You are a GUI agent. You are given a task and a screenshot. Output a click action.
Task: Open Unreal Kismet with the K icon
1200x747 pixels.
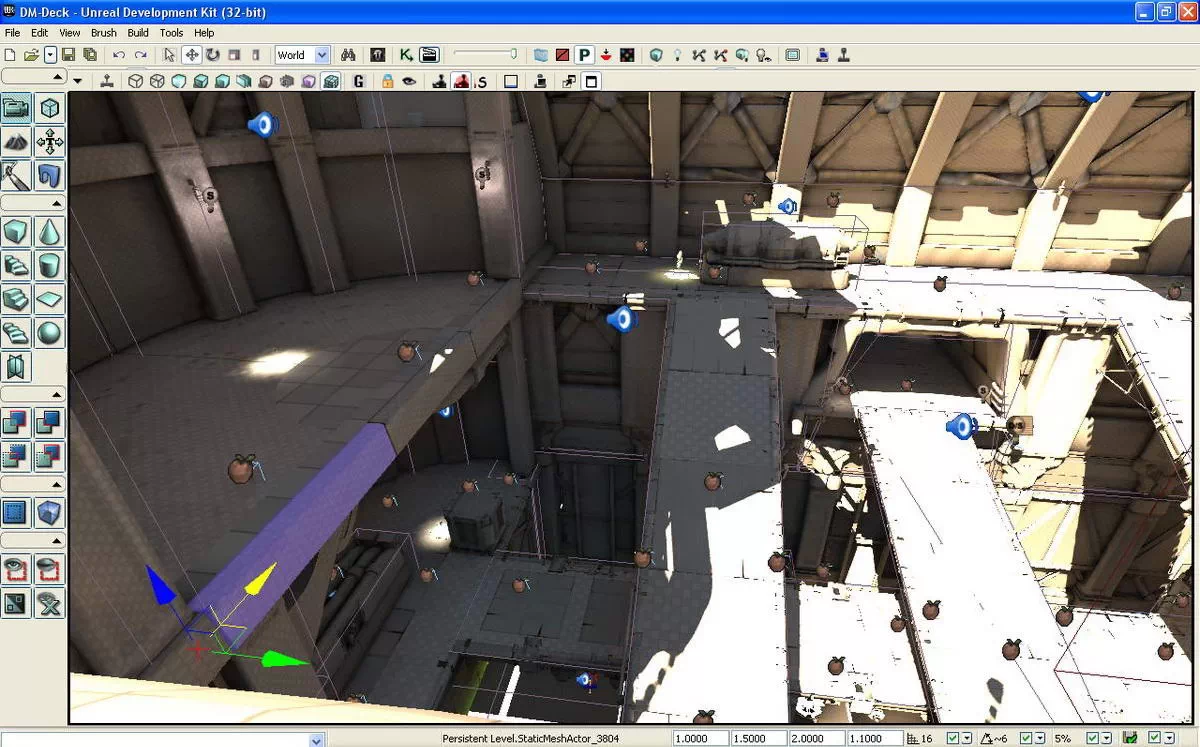pos(406,55)
